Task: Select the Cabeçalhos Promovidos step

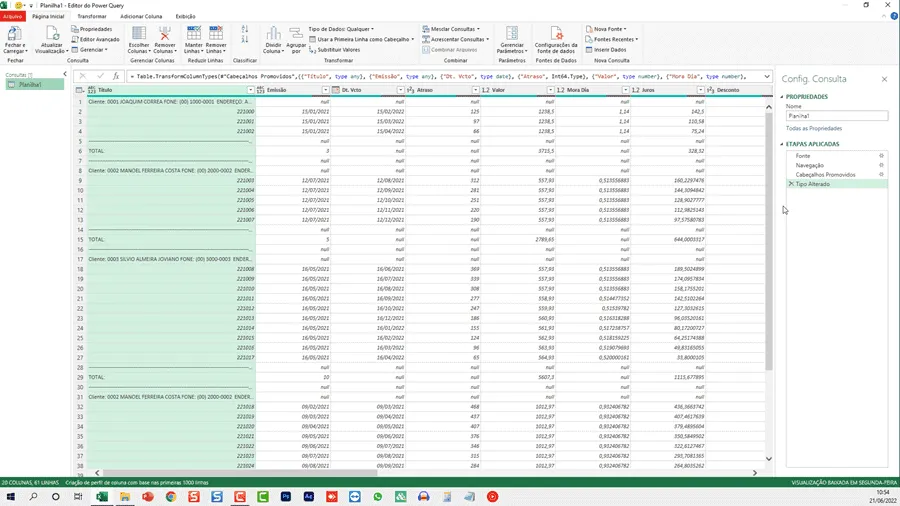Action: point(825,174)
